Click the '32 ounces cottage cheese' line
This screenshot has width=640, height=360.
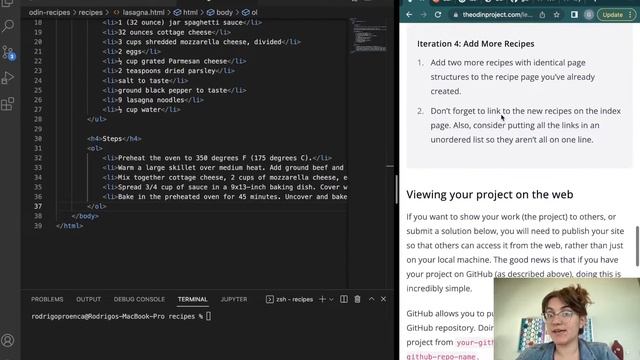(167, 32)
